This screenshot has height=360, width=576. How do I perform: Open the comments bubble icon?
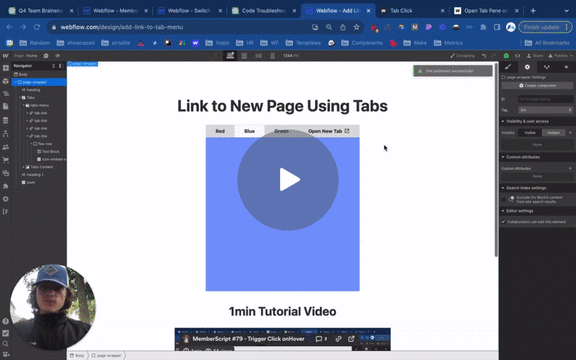(46, 56)
